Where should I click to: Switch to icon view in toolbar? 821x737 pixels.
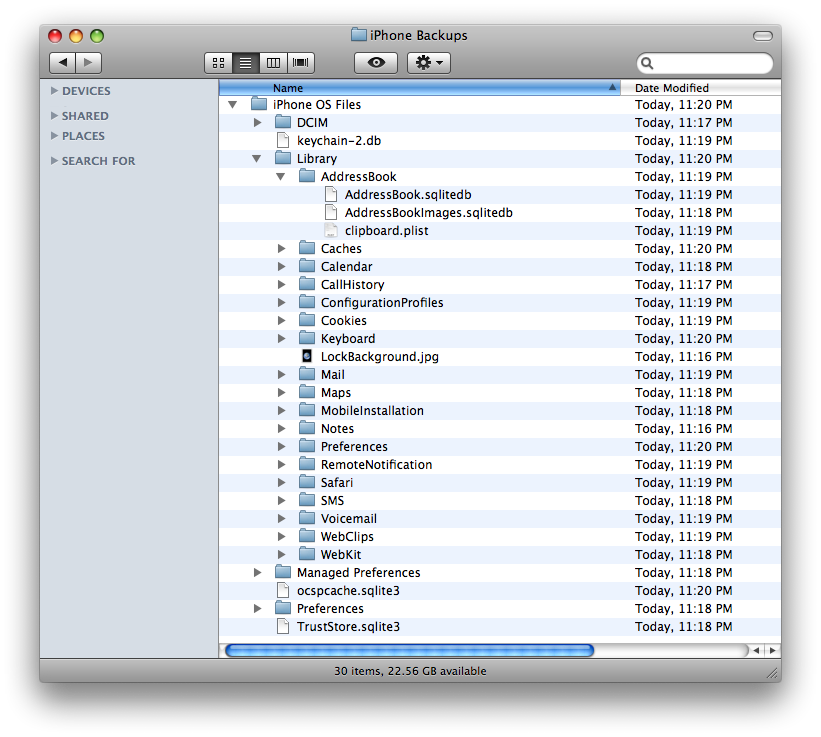coord(218,63)
